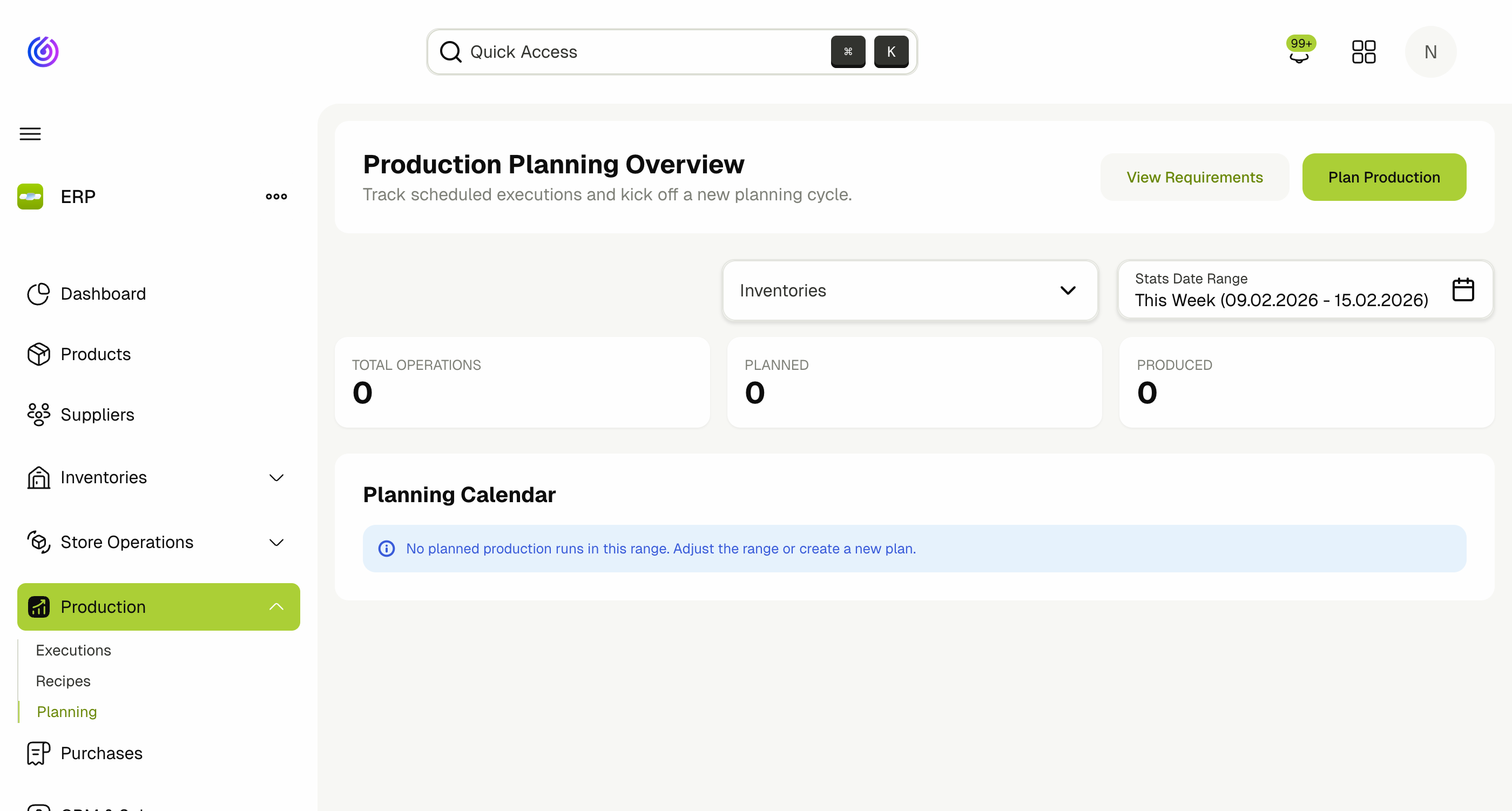Click the calendar icon on Stats Date Range
The height and width of the screenshot is (811, 1512).
click(x=1463, y=289)
